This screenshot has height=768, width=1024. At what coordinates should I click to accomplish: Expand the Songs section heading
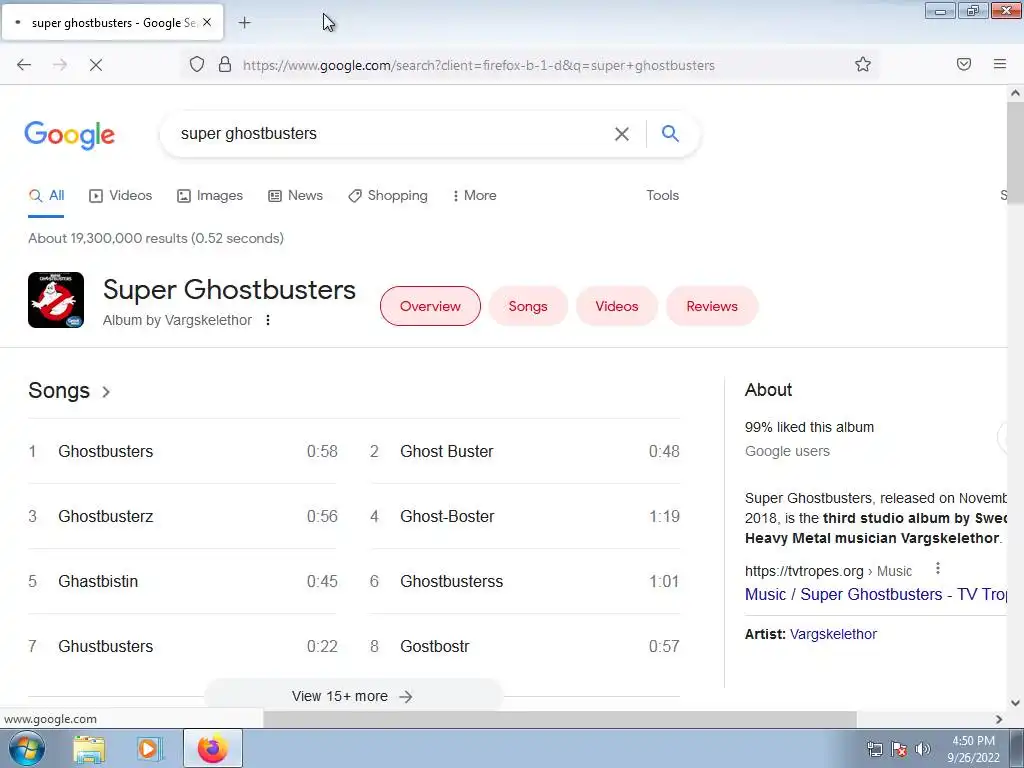click(70, 391)
